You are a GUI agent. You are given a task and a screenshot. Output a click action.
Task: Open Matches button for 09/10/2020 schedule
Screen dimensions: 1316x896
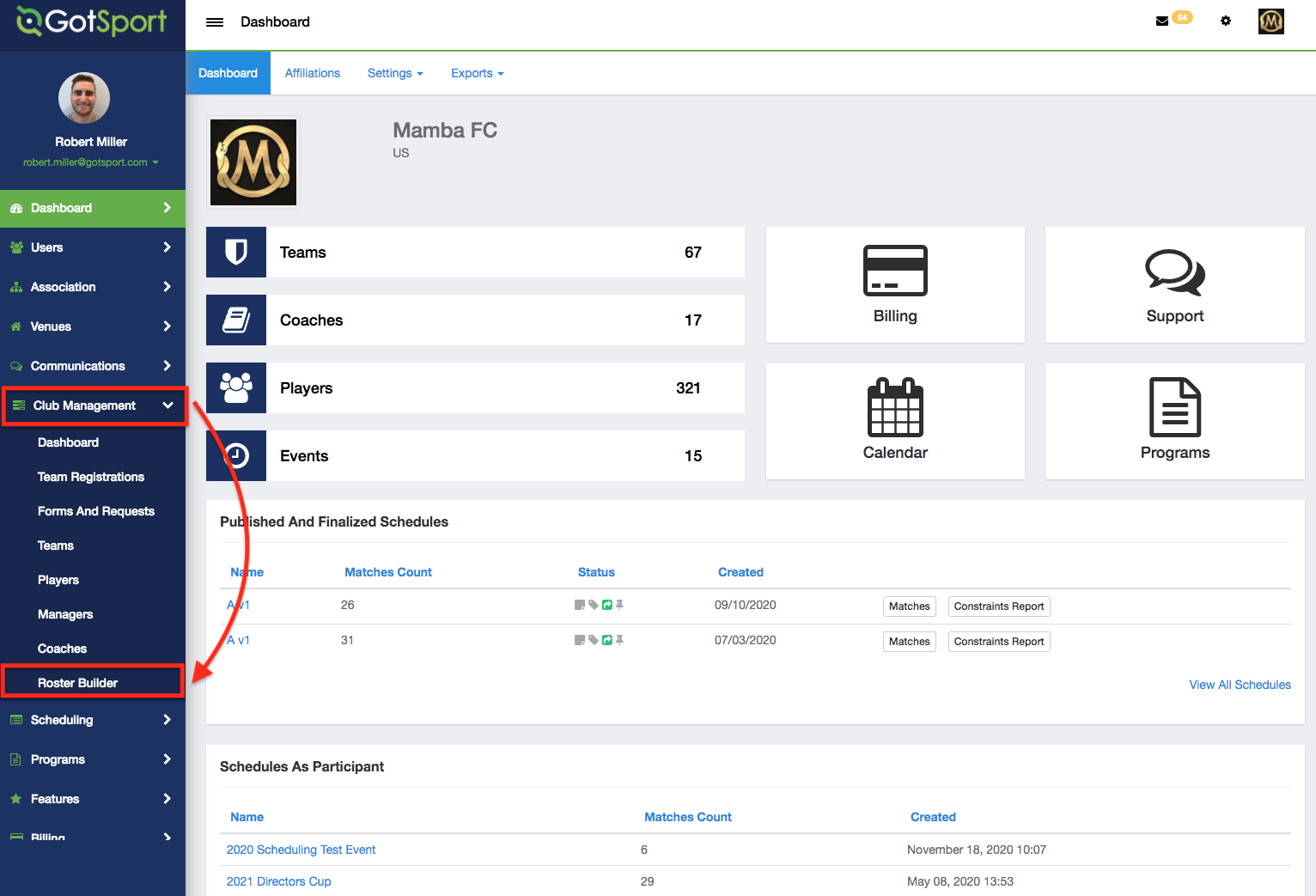point(910,606)
